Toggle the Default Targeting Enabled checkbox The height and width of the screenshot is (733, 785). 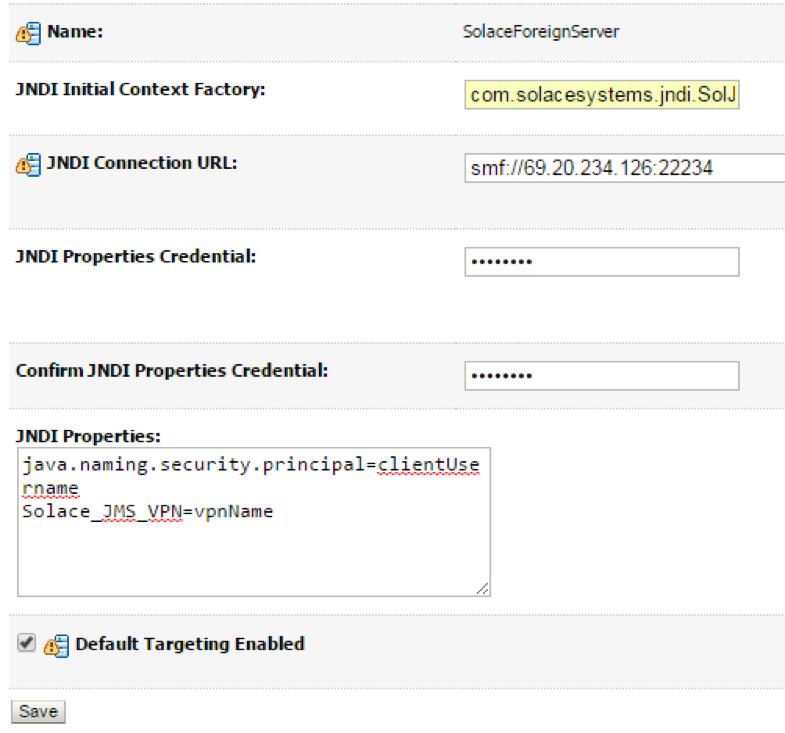pos(27,644)
